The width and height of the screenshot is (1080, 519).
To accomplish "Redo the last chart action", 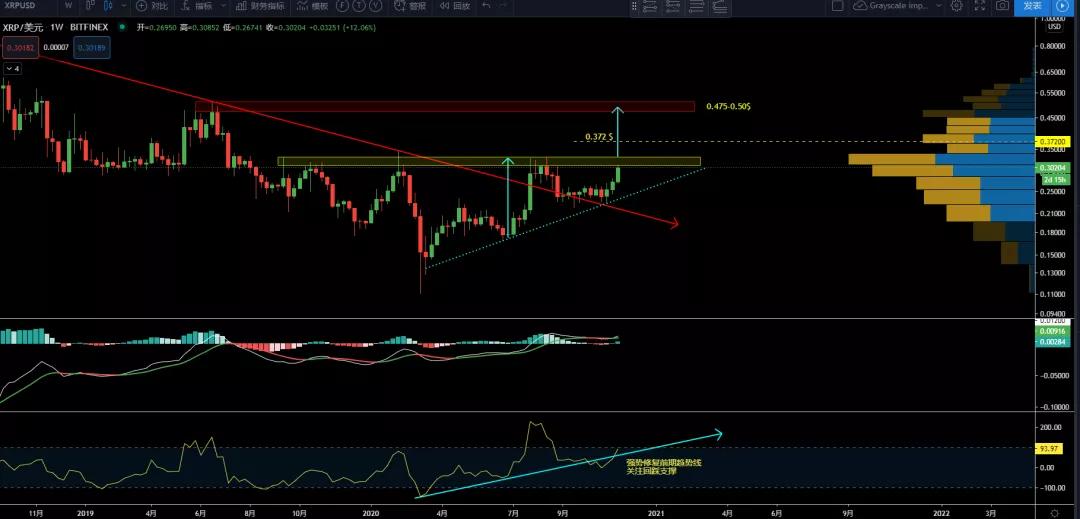I will tap(503, 6).
